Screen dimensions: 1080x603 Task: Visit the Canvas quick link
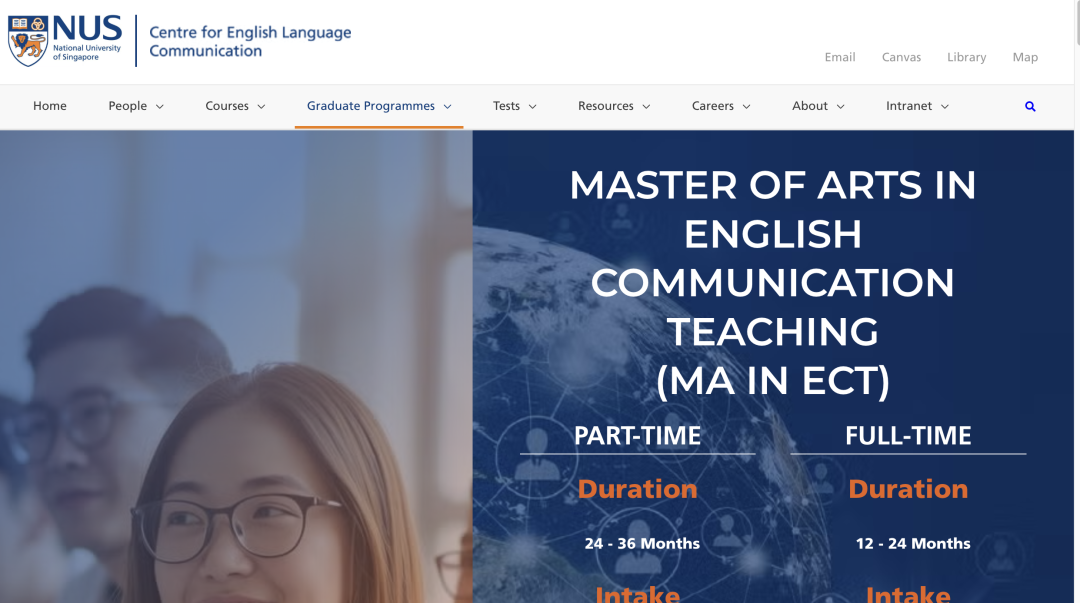point(901,57)
